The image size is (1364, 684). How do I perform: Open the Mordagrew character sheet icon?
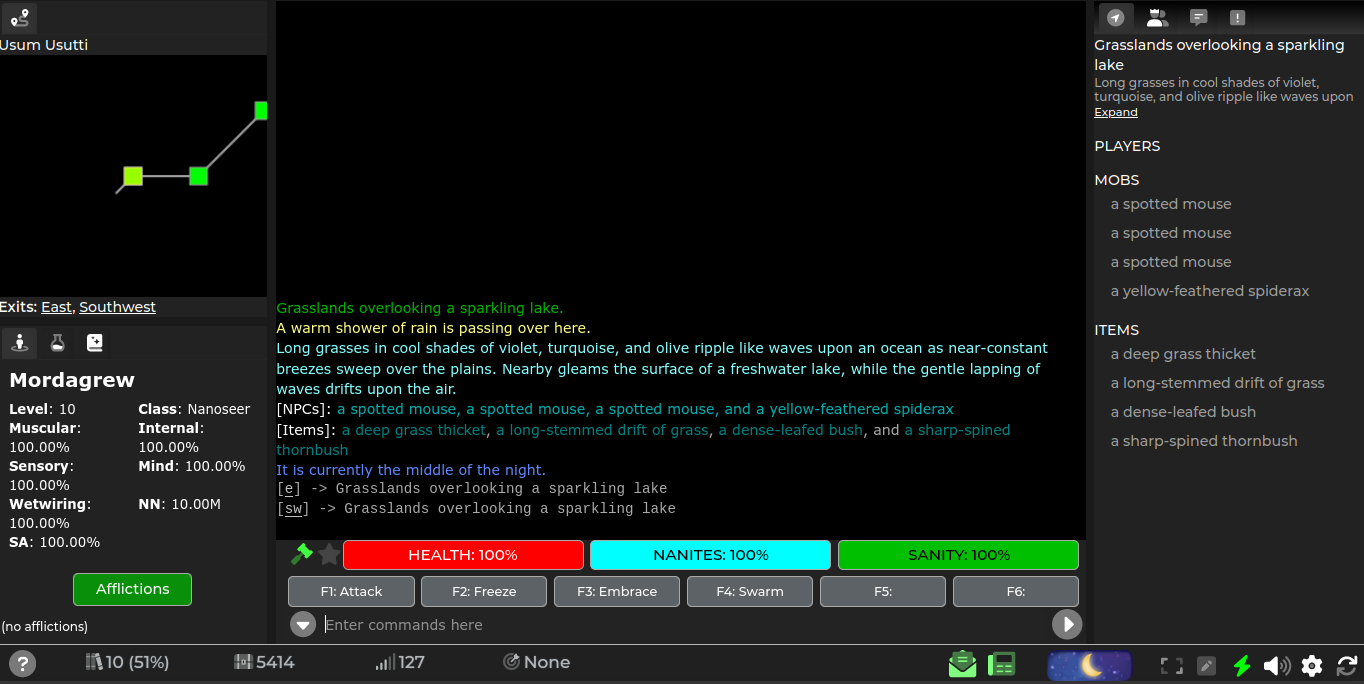19,343
